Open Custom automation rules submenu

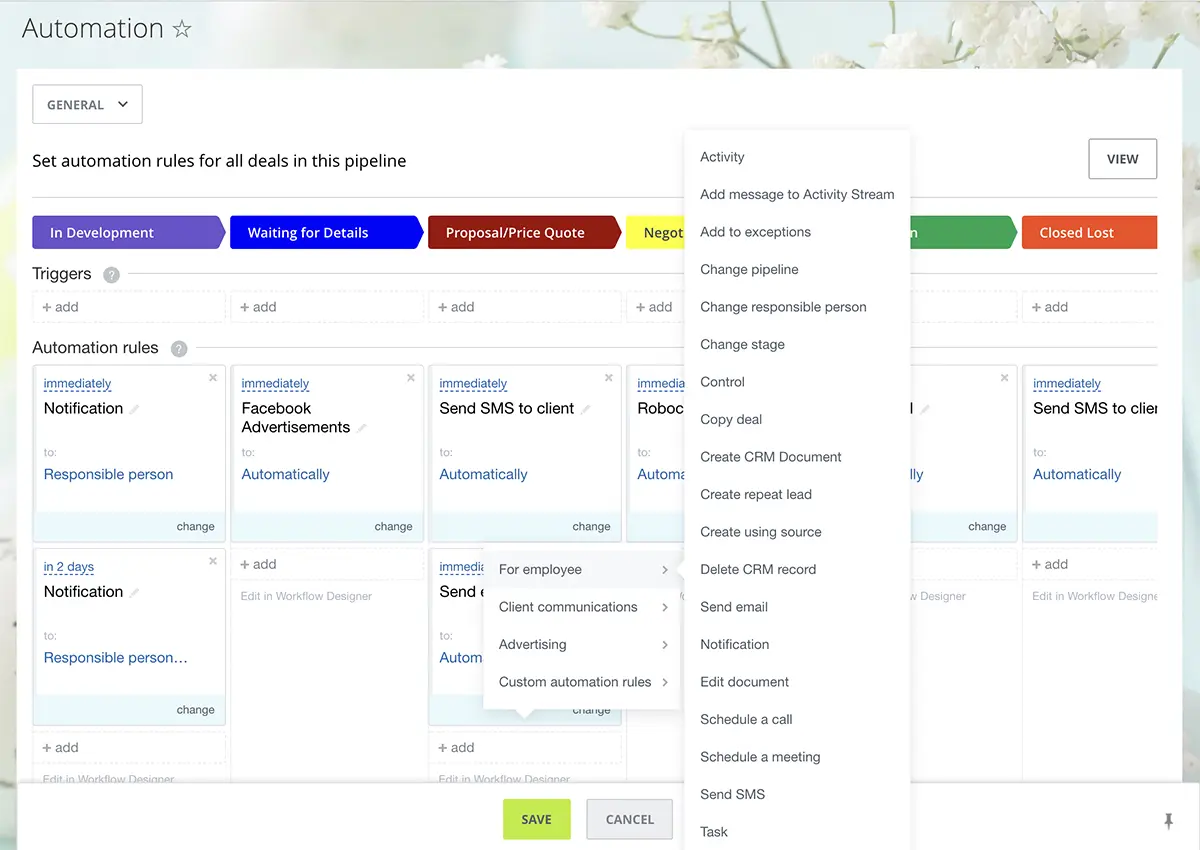[583, 682]
